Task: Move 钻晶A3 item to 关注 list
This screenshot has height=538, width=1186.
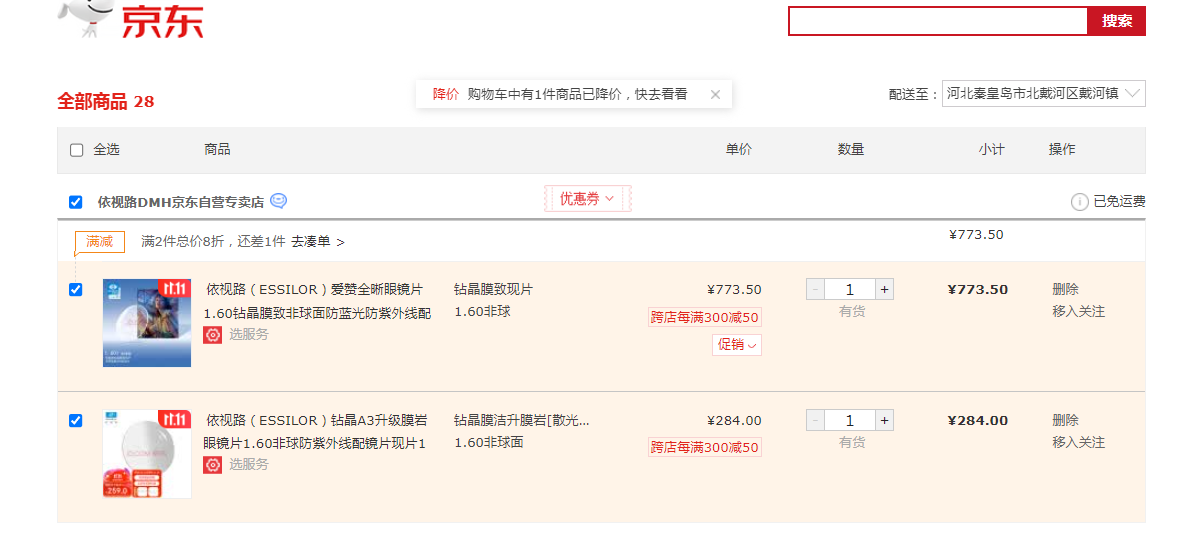Action: pos(1079,442)
